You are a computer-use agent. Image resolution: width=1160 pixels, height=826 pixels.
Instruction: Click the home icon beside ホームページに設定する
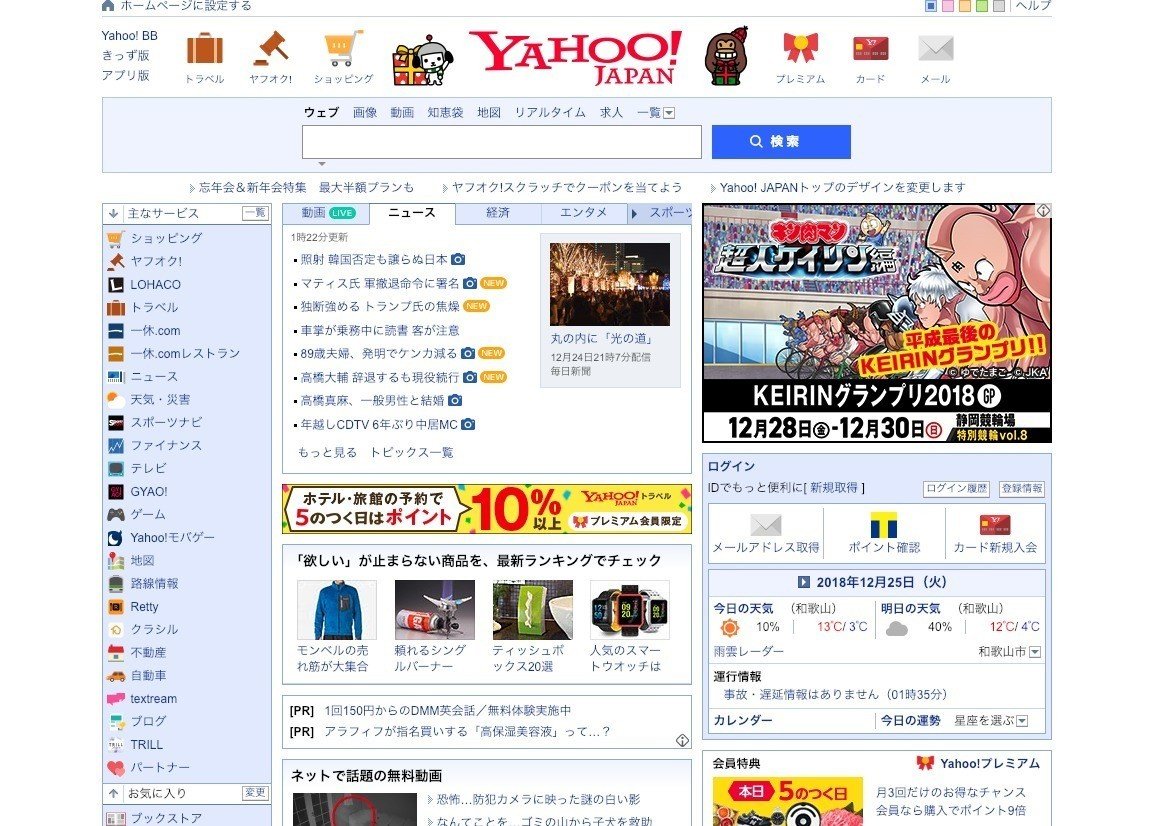tap(108, 6)
